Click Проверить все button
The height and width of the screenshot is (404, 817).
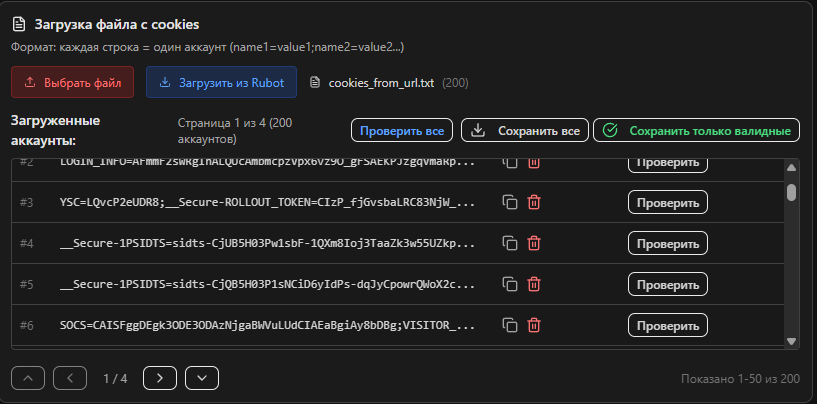[x=401, y=131]
